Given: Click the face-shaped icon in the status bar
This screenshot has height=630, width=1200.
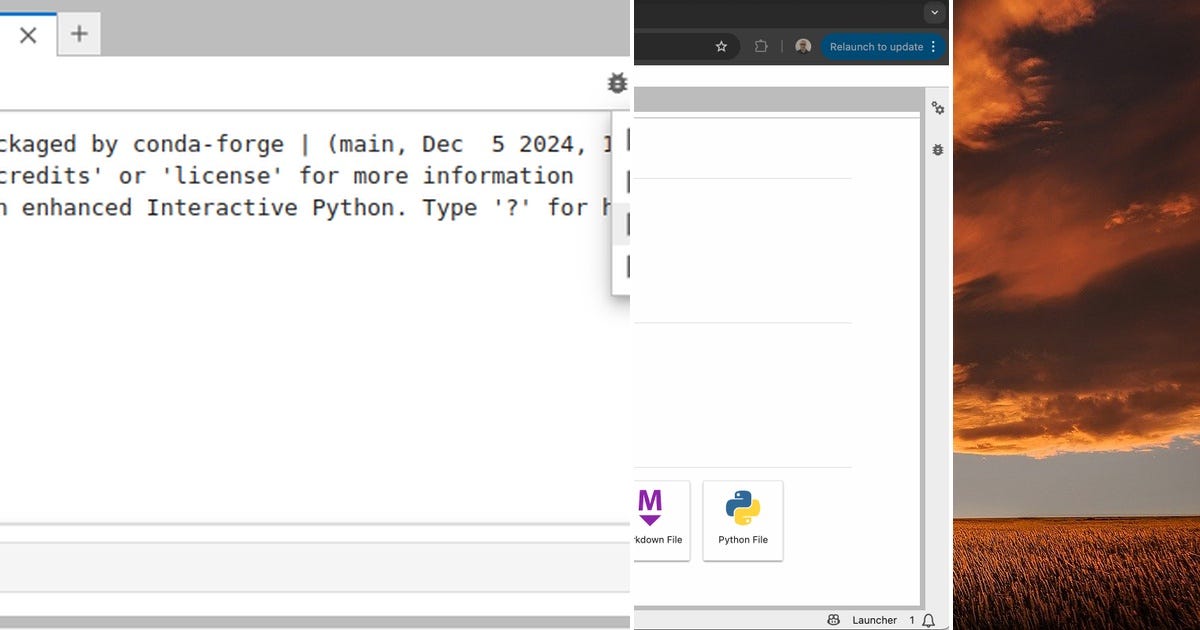Looking at the screenshot, I should click(x=834, y=620).
